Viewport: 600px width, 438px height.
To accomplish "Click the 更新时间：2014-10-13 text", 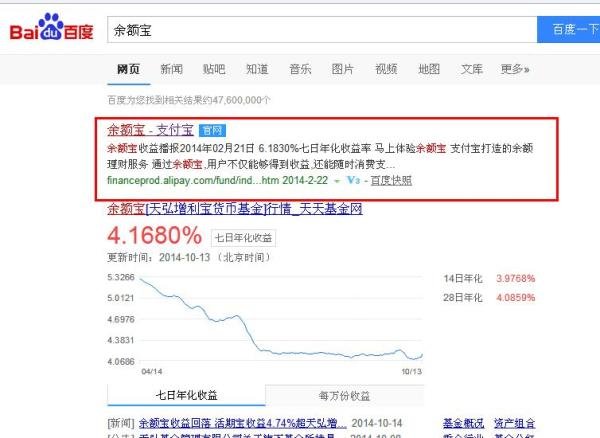I will [189, 257].
